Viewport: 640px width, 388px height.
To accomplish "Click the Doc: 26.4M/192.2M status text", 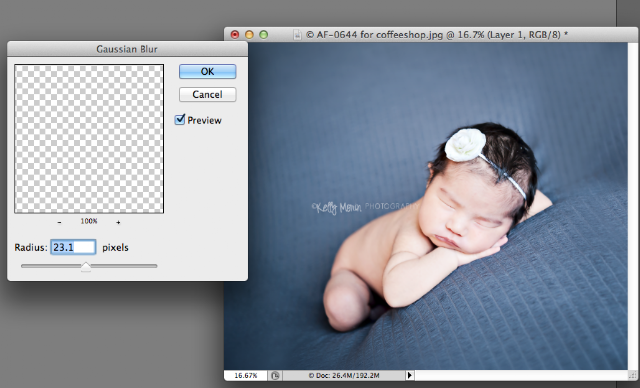I will (x=344, y=375).
